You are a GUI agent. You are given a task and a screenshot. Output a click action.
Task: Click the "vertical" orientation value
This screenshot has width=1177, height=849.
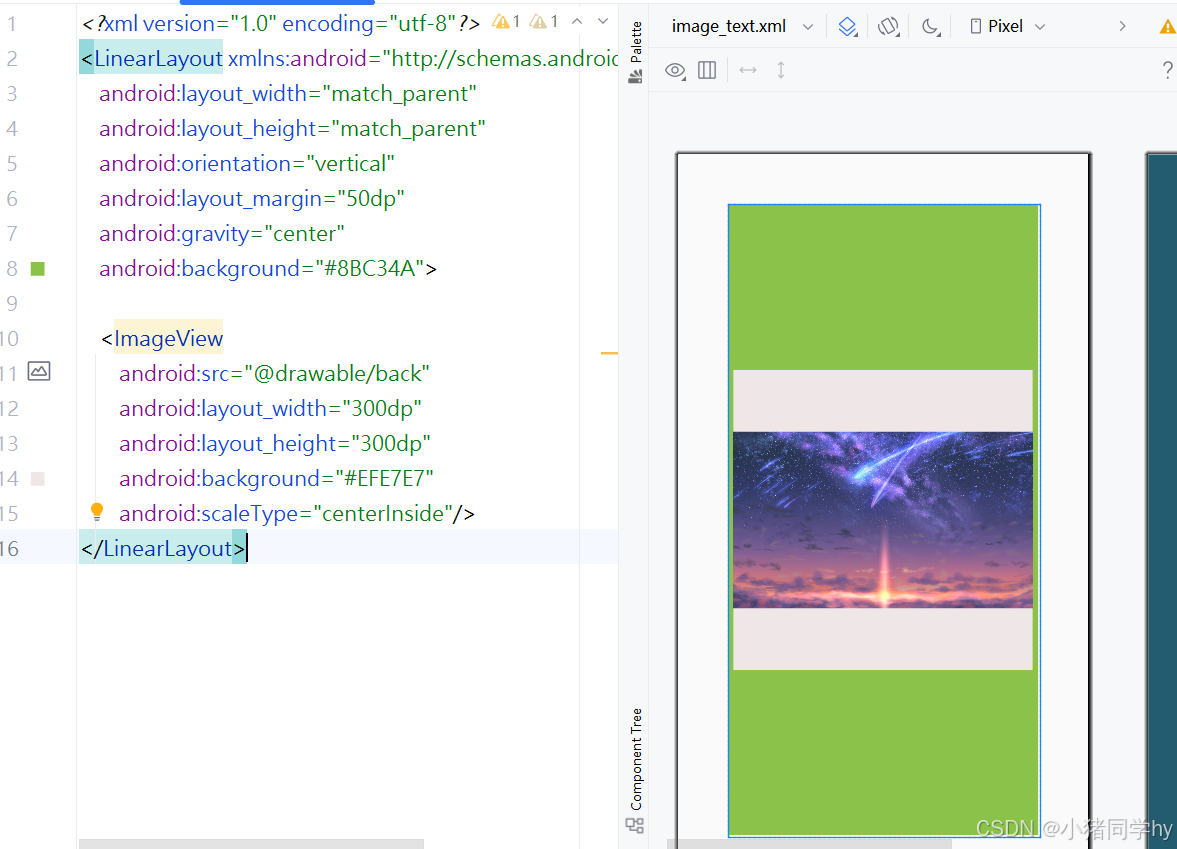[350, 164]
